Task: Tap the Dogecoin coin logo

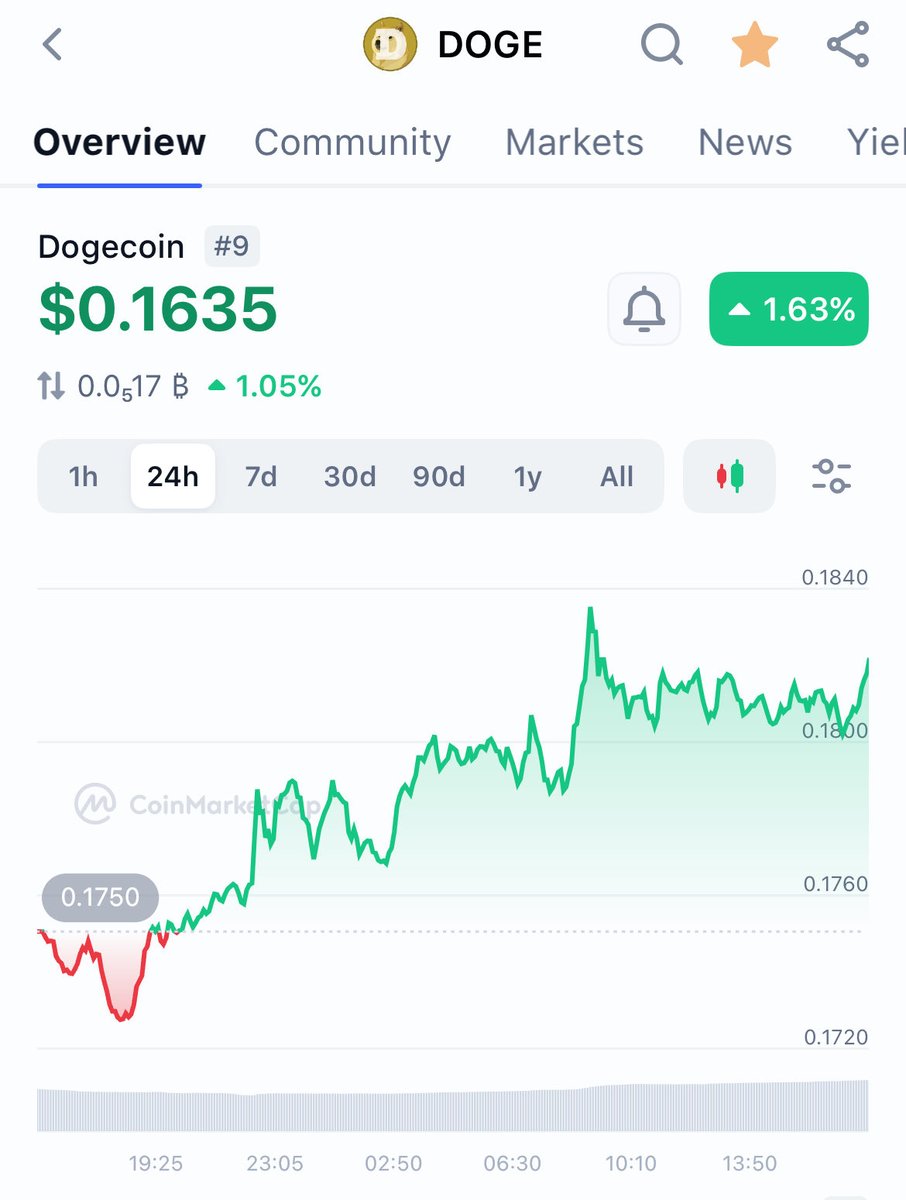Action: pyautogui.click(x=389, y=45)
